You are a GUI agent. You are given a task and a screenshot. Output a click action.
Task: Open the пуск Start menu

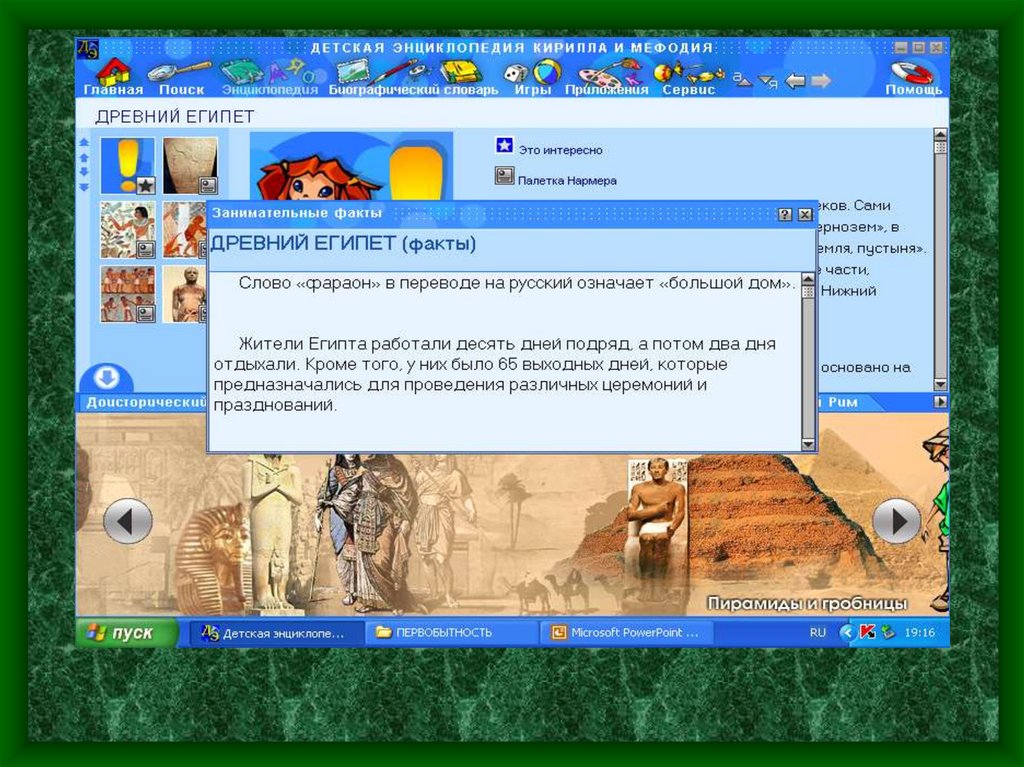pyautogui.click(x=127, y=632)
